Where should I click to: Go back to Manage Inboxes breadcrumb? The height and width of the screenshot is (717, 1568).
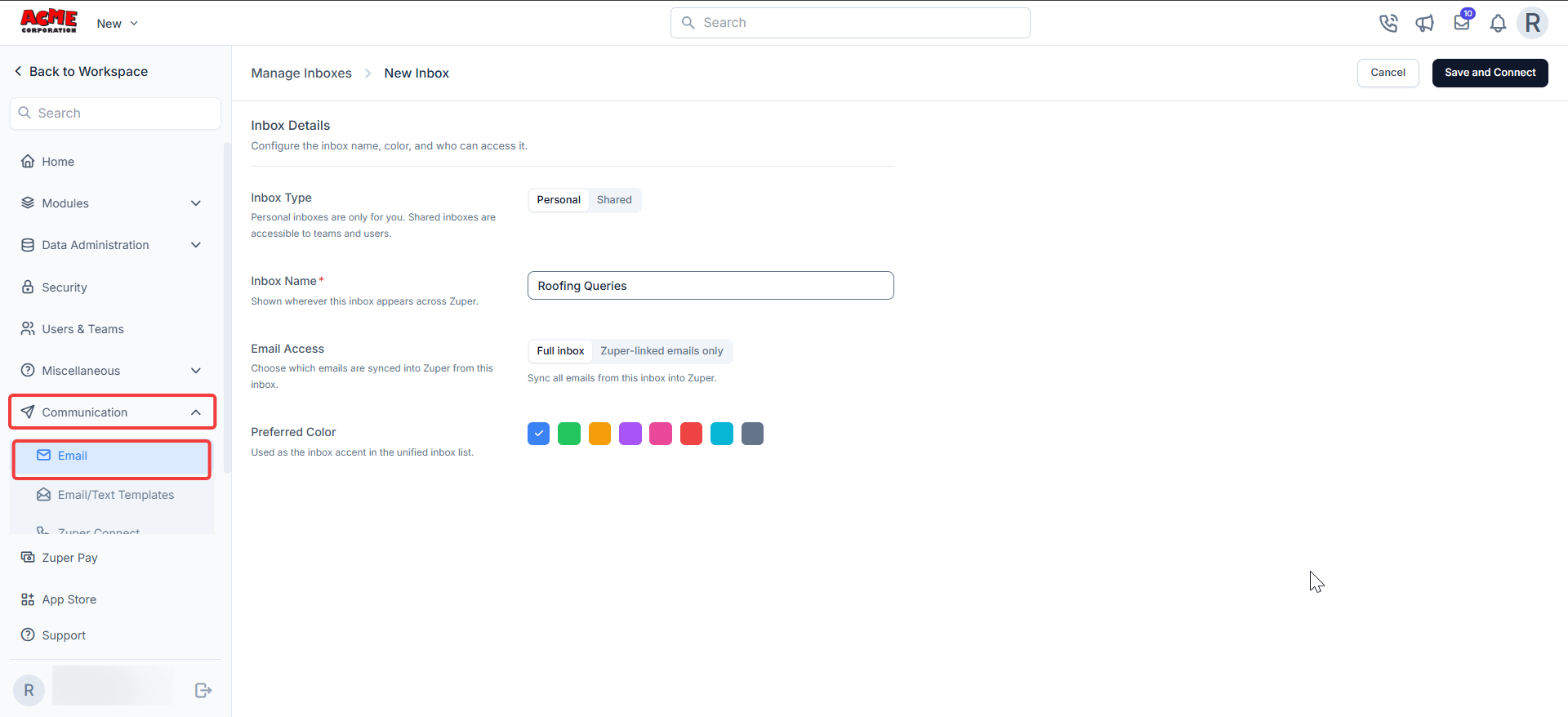[x=301, y=73]
